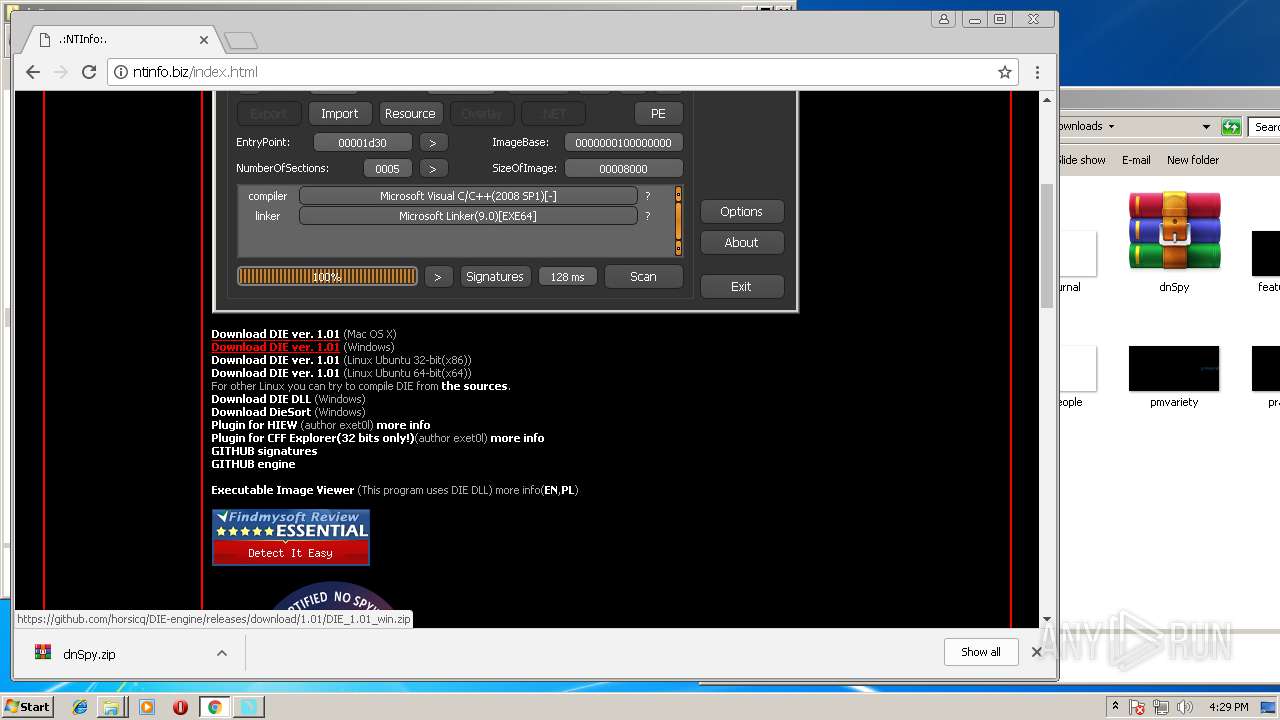Click Microsoft Visual C/C++ compiler entry
This screenshot has width=1280, height=720.
468,196
